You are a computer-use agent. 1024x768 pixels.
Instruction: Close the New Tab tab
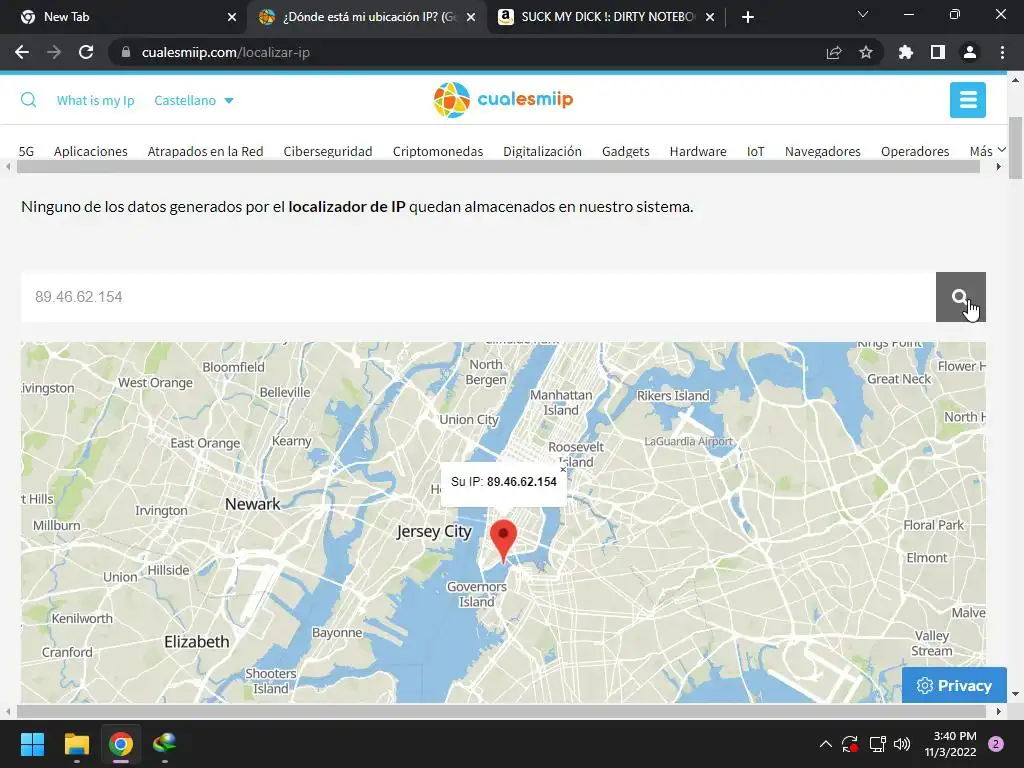click(232, 17)
